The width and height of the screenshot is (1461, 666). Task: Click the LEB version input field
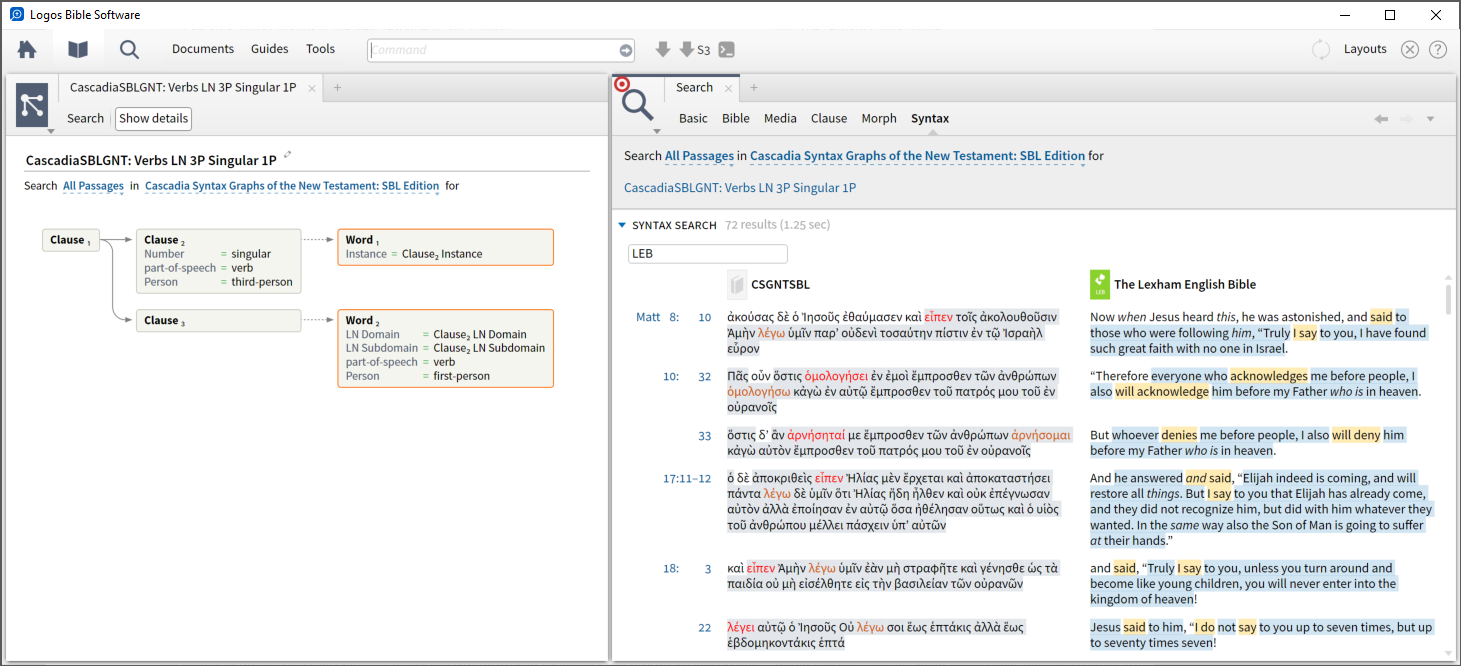click(708, 254)
